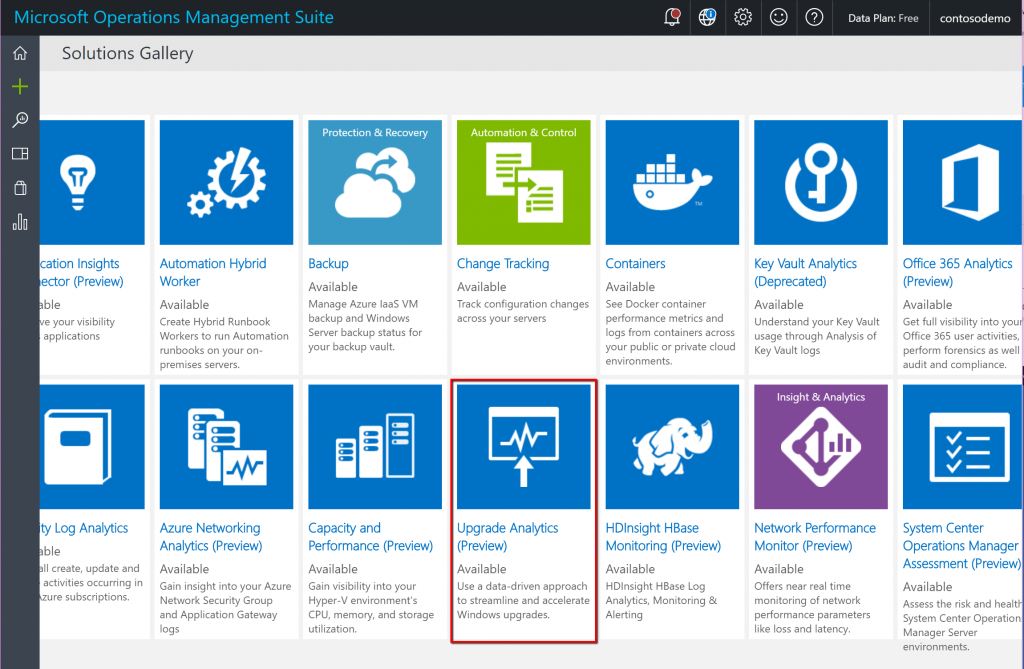The width and height of the screenshot is (1024, 669).
Task: Click the Capacity and Performance servers tile image
Action: (x=375, y=447)
